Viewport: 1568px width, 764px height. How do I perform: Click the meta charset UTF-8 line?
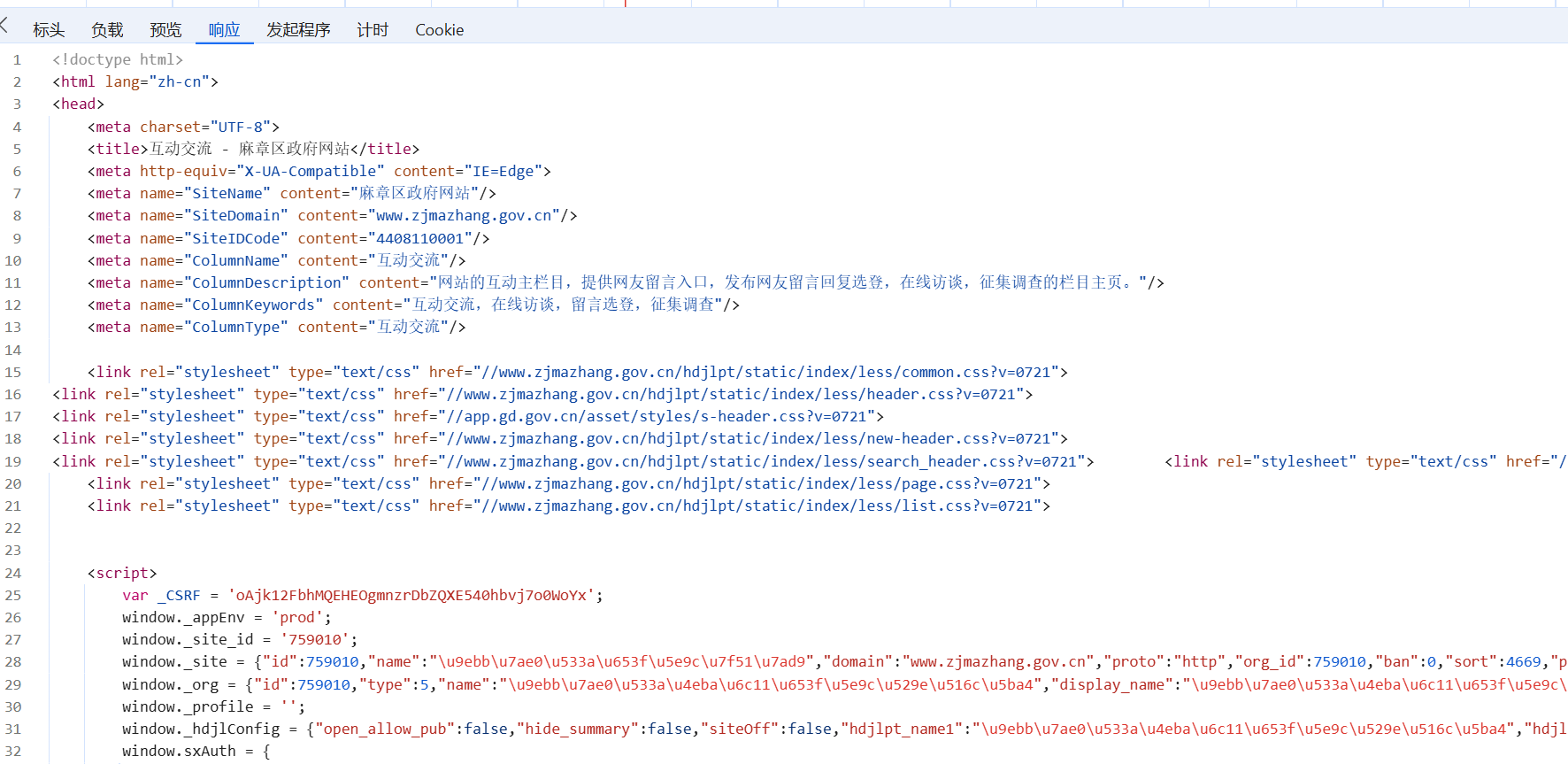183,127
